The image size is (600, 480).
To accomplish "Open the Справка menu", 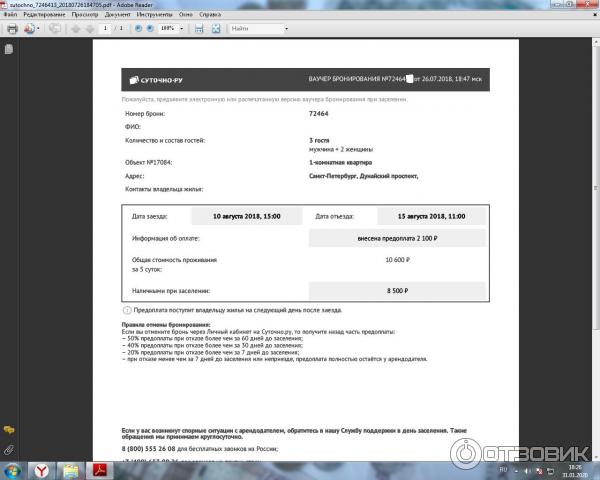I will click(210, 16).
